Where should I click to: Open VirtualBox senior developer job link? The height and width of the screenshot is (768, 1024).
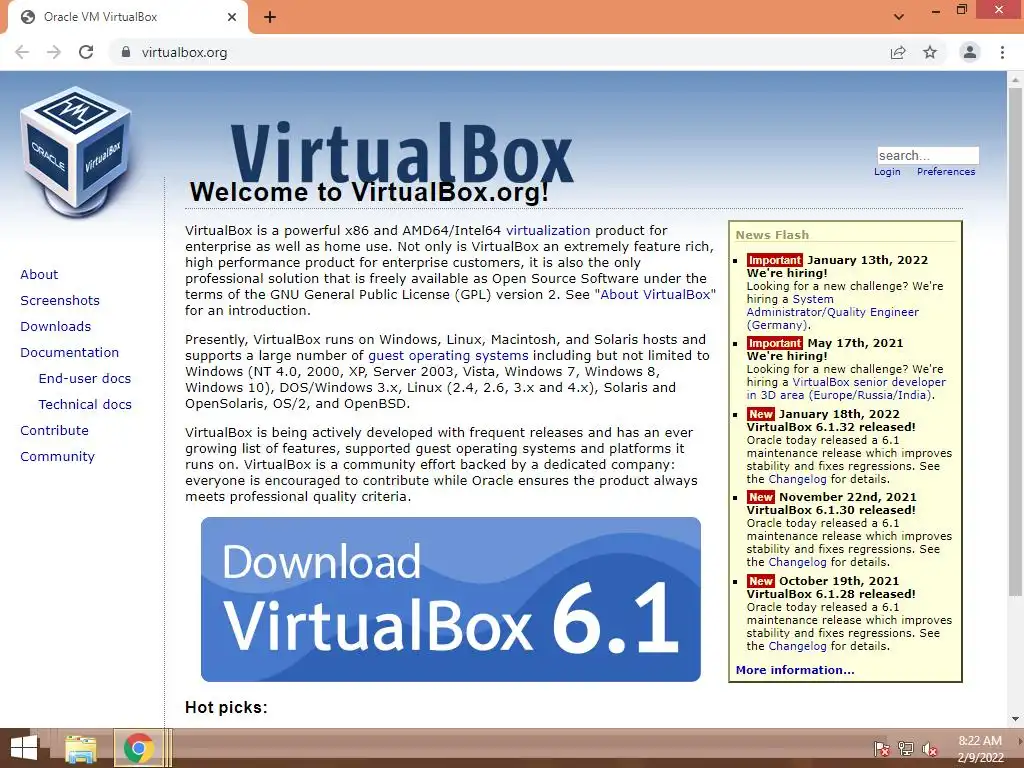846,389
